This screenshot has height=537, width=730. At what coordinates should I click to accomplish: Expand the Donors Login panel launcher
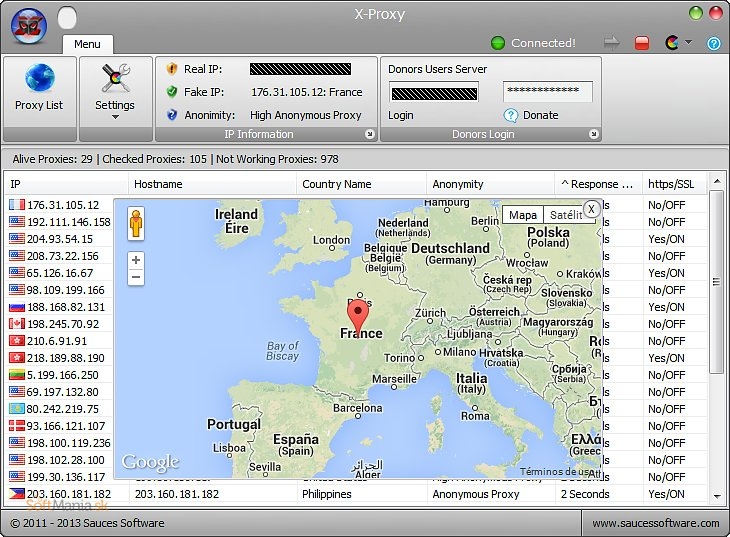(594, 134)
